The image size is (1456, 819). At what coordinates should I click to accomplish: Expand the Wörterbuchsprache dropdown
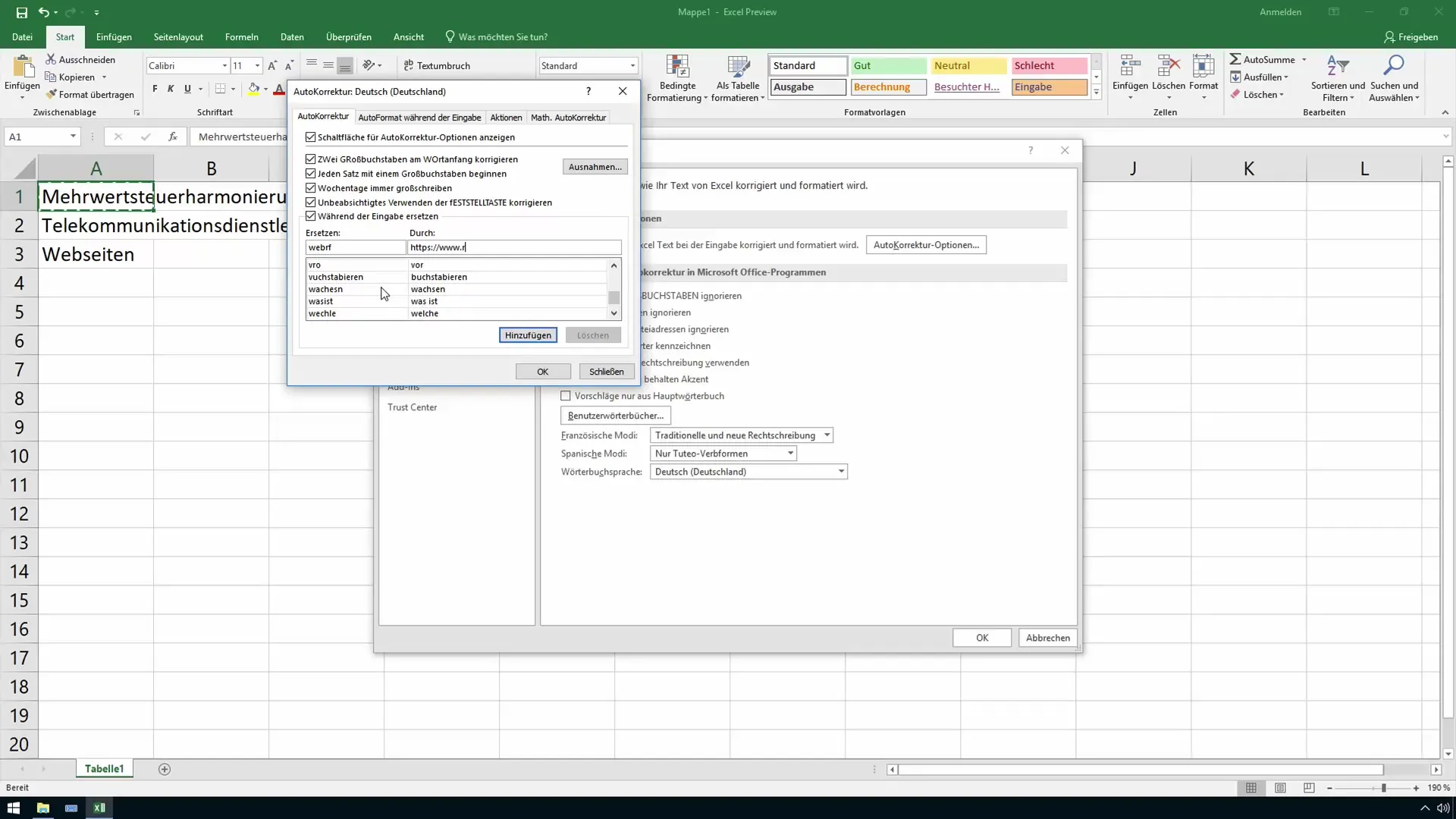point(840,472)
